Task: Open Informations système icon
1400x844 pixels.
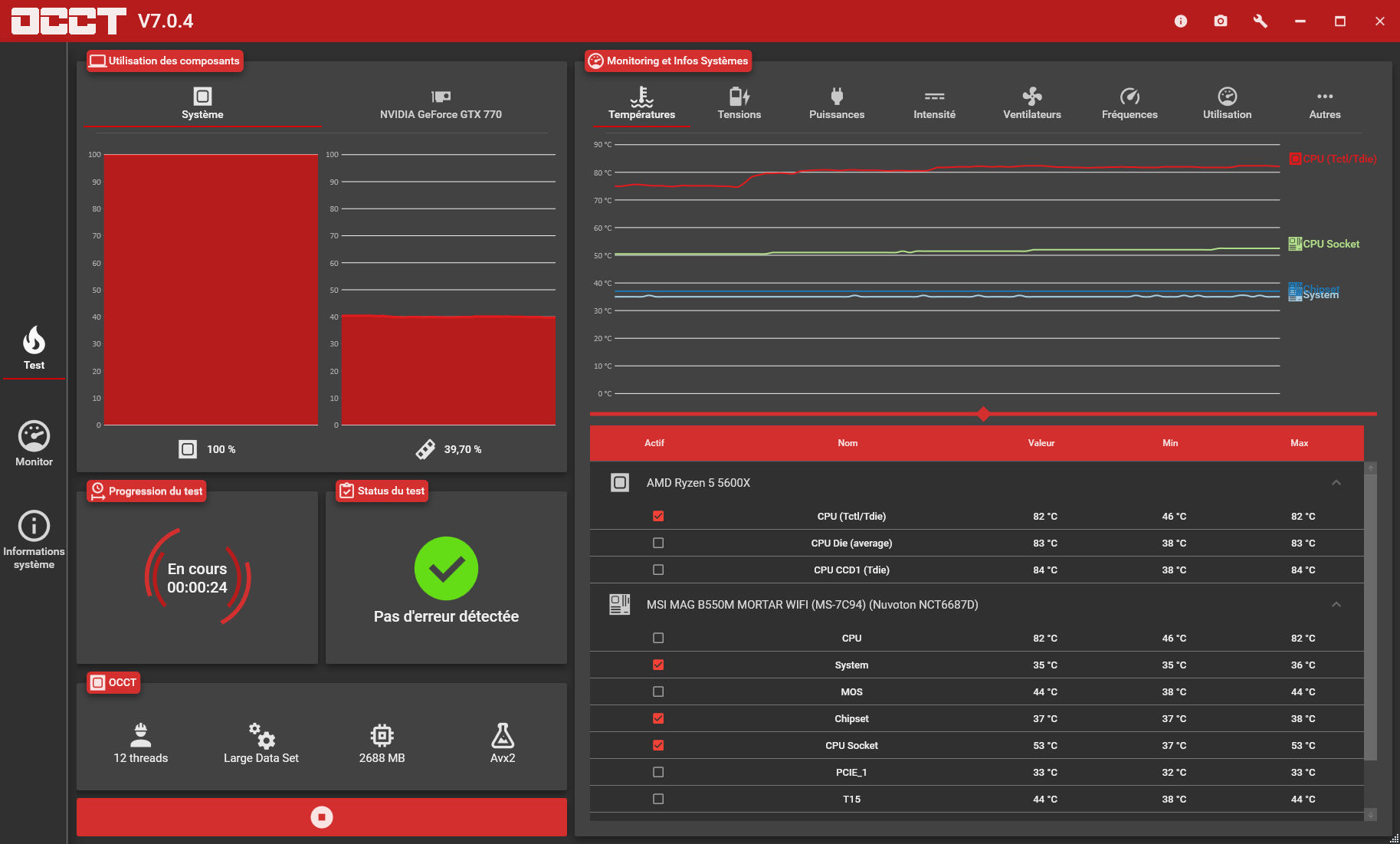Action: pos(34,526)
